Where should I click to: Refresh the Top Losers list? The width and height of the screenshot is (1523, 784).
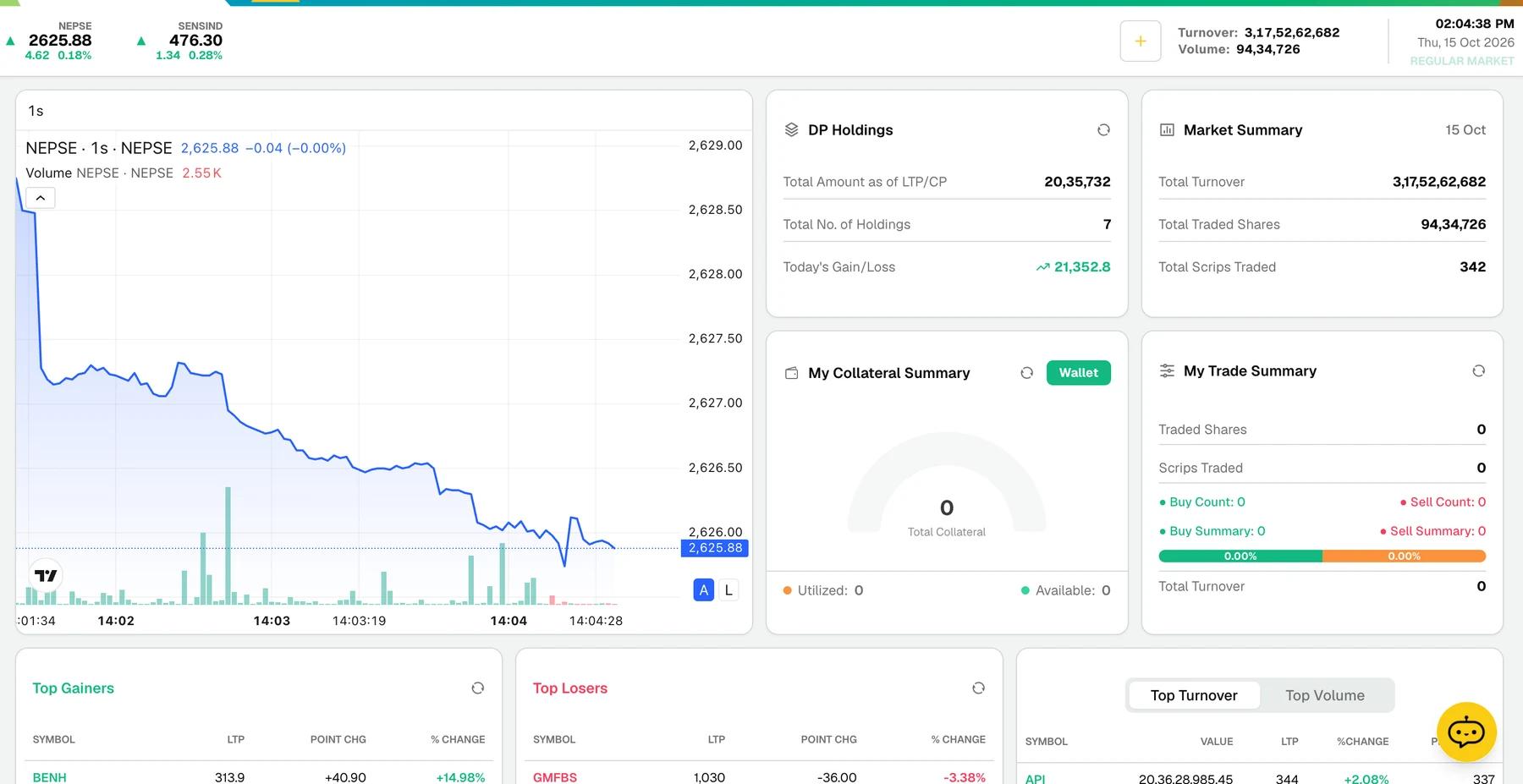click(978, 688)
